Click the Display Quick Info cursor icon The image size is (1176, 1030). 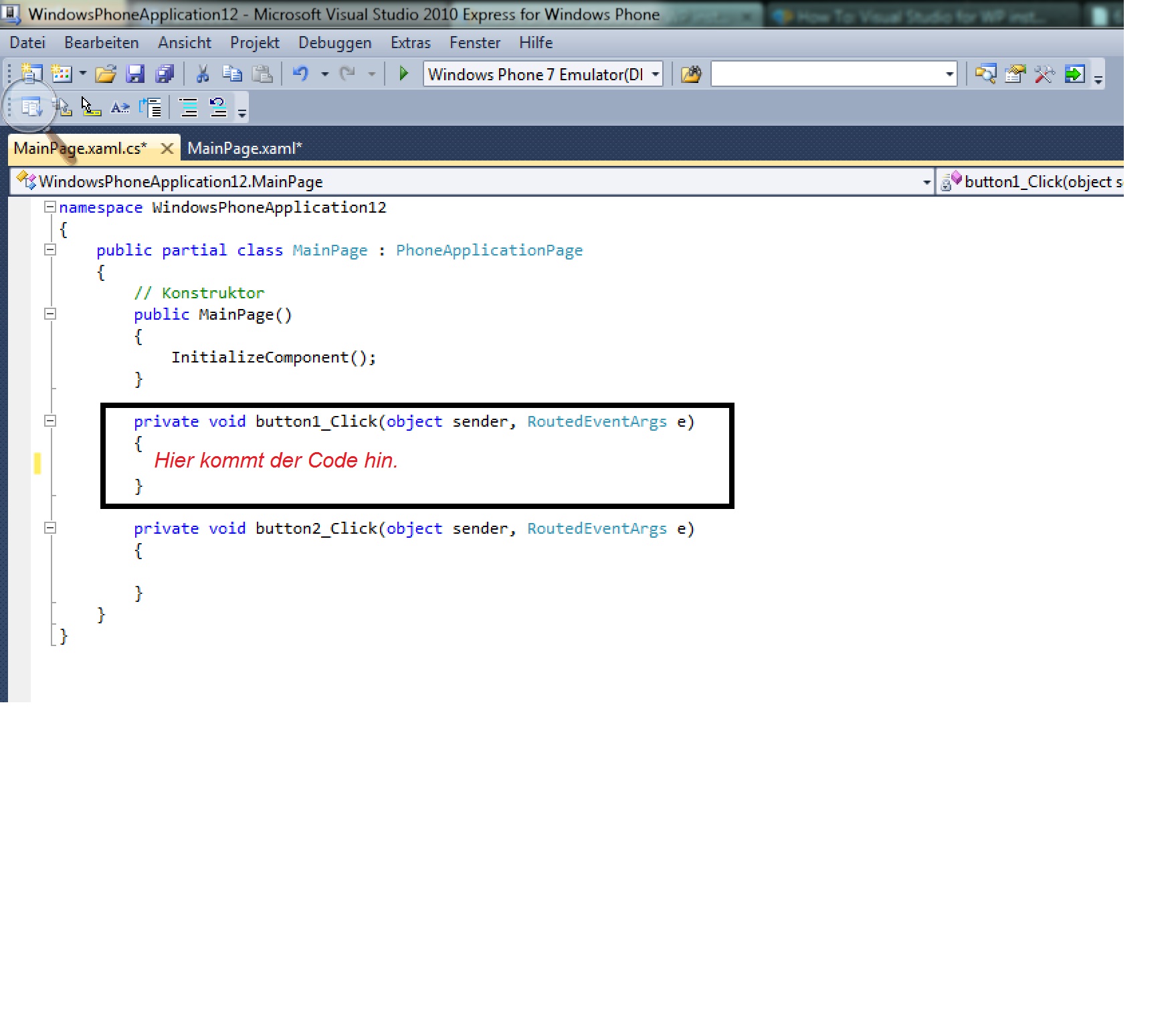pyautogui.click(x=91, y=107)
